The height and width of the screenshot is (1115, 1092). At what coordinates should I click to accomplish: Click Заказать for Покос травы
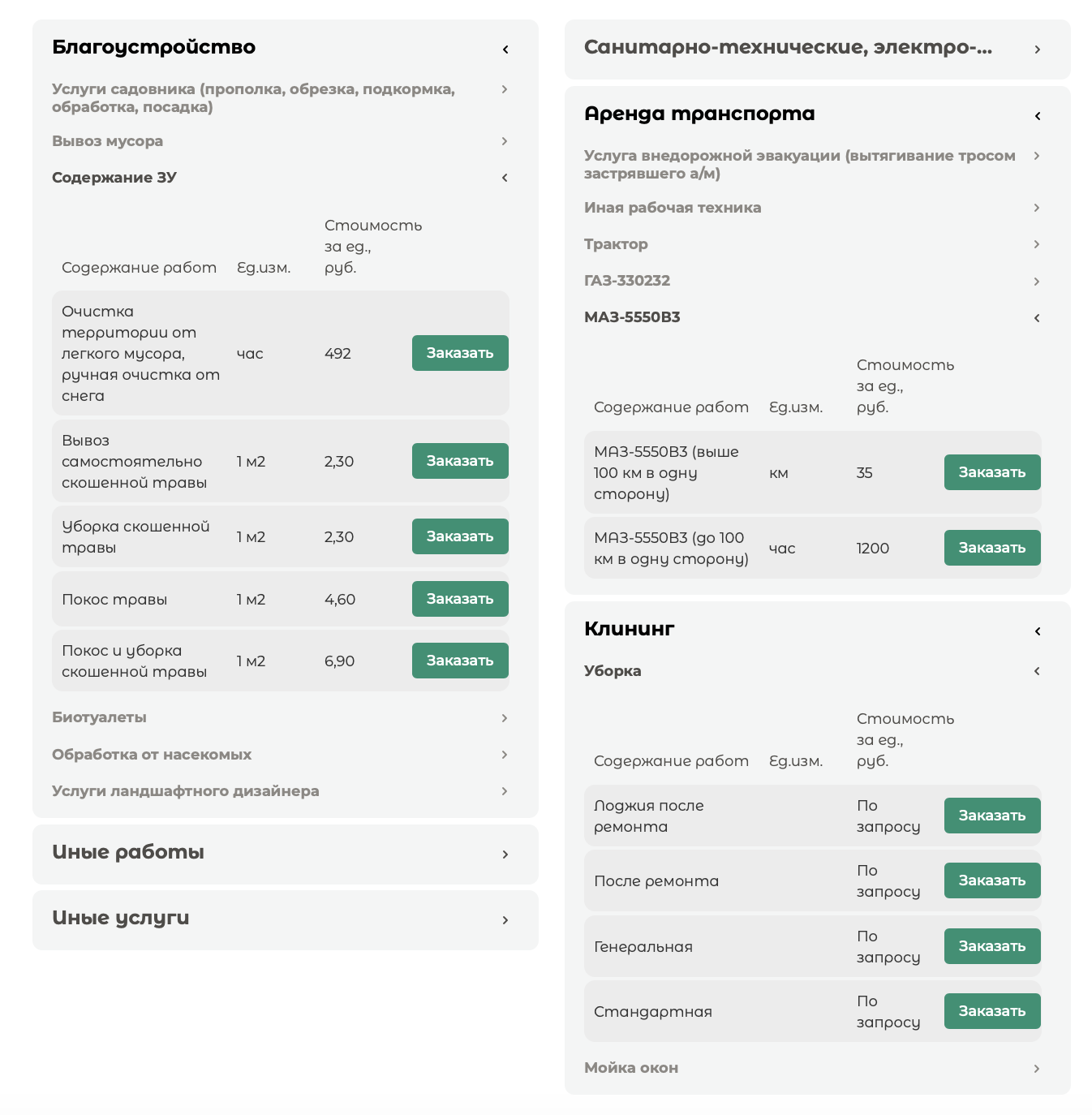point(460,599)
